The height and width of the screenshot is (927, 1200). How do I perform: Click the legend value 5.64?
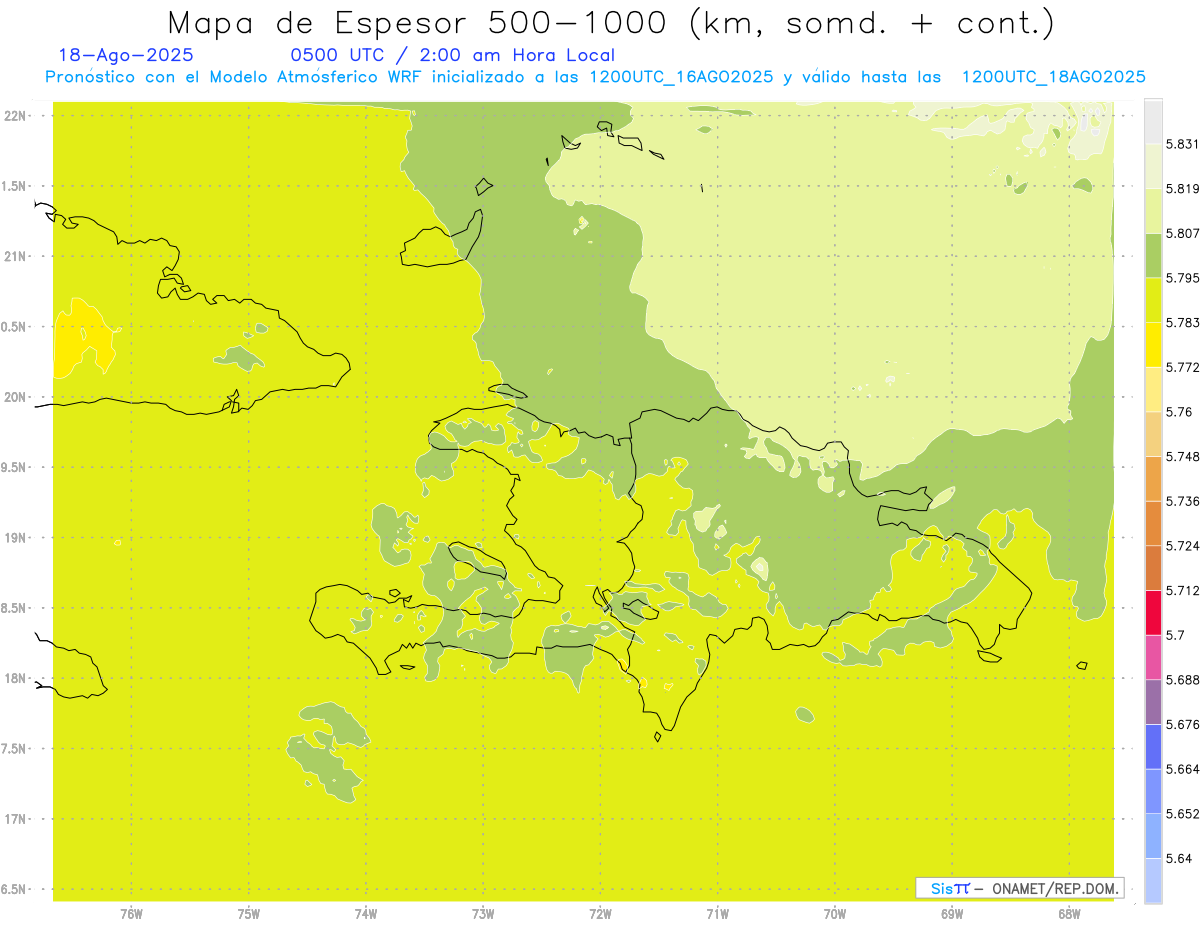[x=1178, y=858]
